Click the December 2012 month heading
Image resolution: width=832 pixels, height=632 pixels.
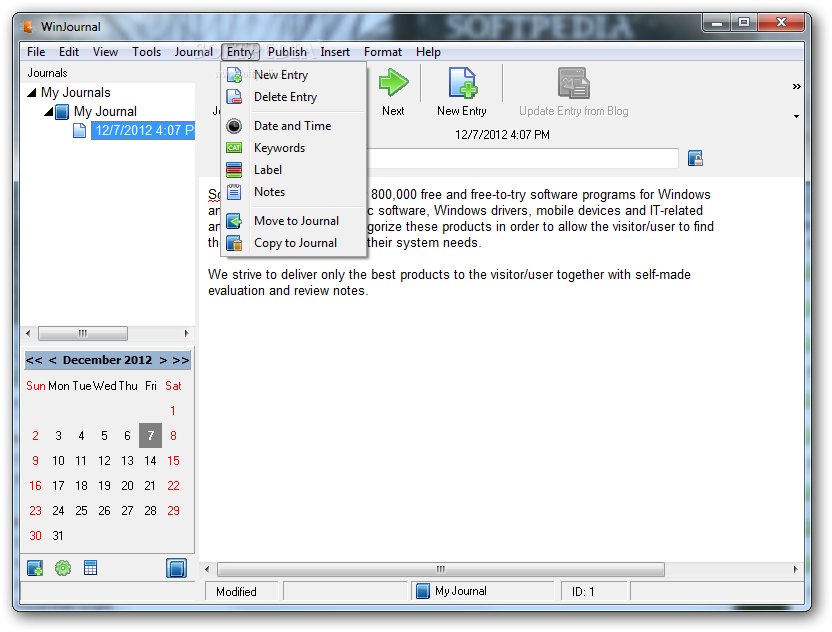point(107,360)
